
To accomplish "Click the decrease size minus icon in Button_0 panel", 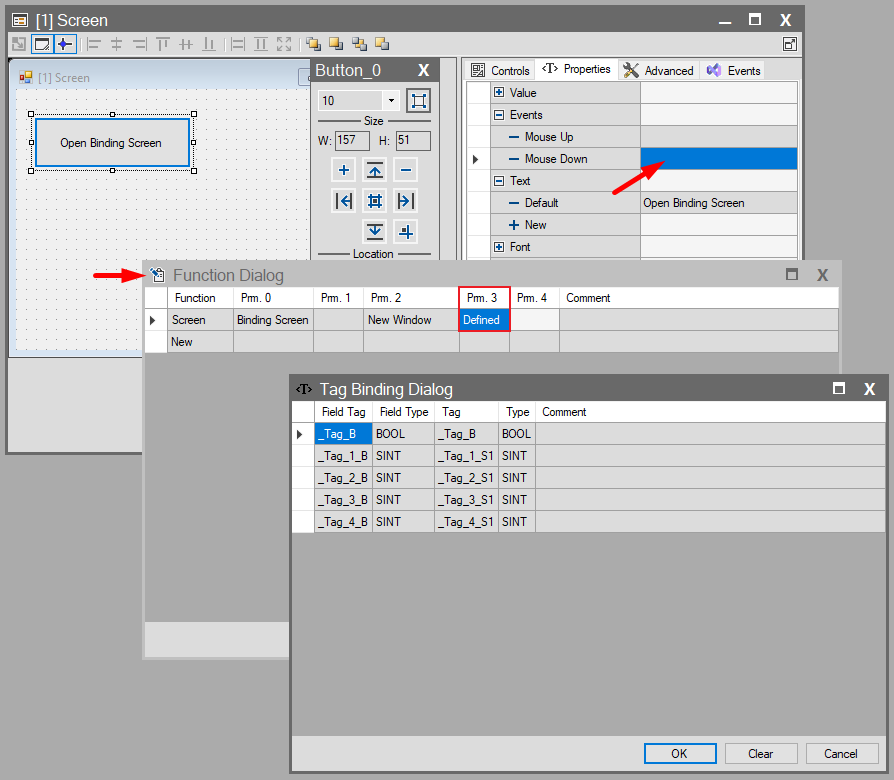I will click(x=405, y=170).
